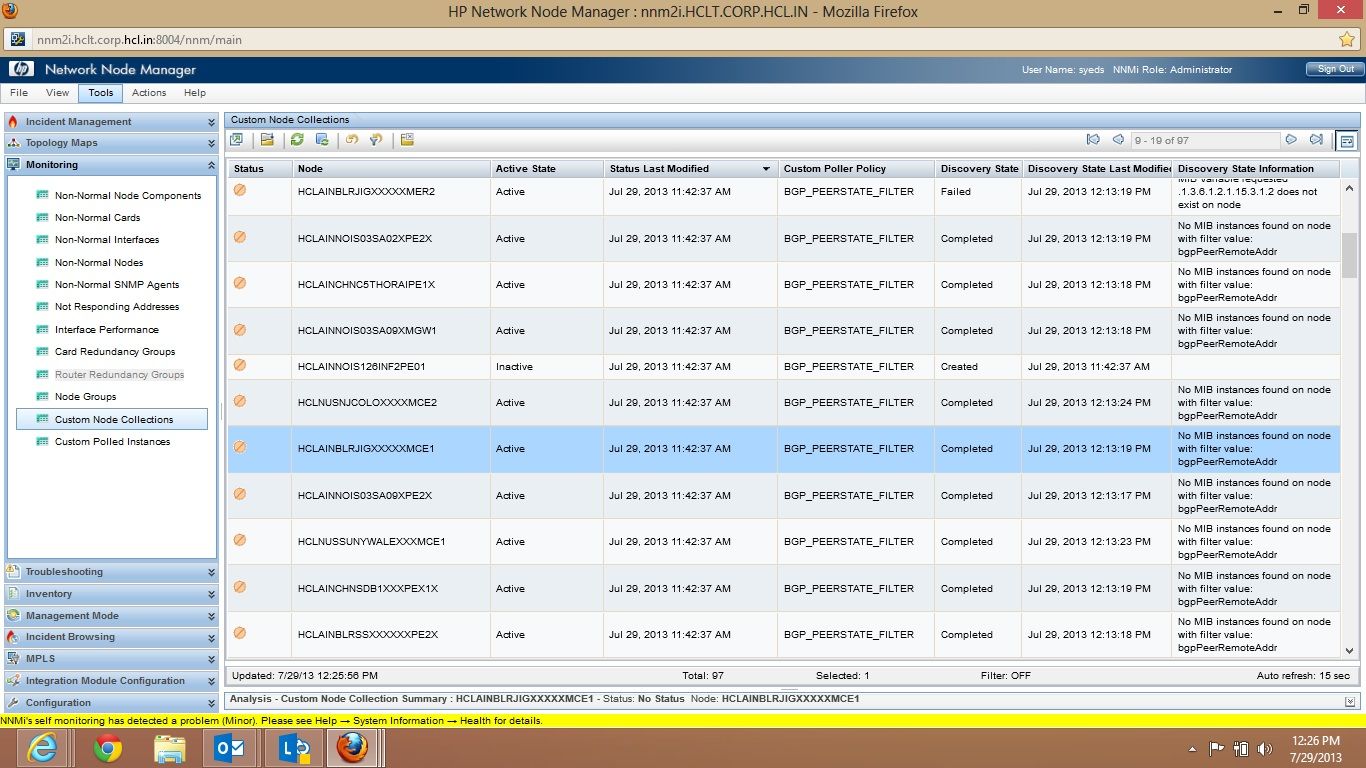The height and width of the screenshot is (768, 1366).
Task: Go to first page of results
Action: point(1093,140)
